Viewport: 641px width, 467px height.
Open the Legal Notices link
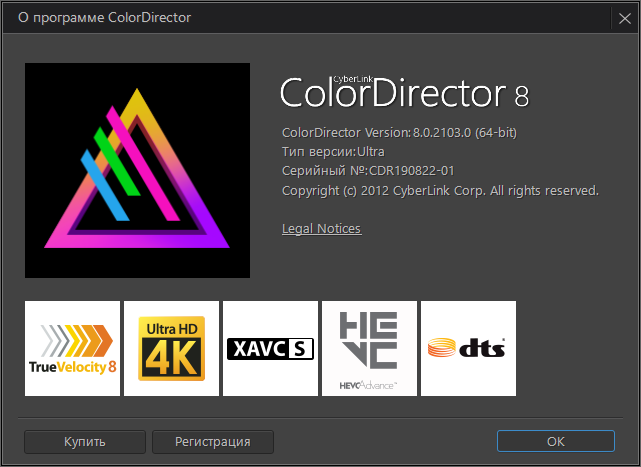[x=321, y=229]
